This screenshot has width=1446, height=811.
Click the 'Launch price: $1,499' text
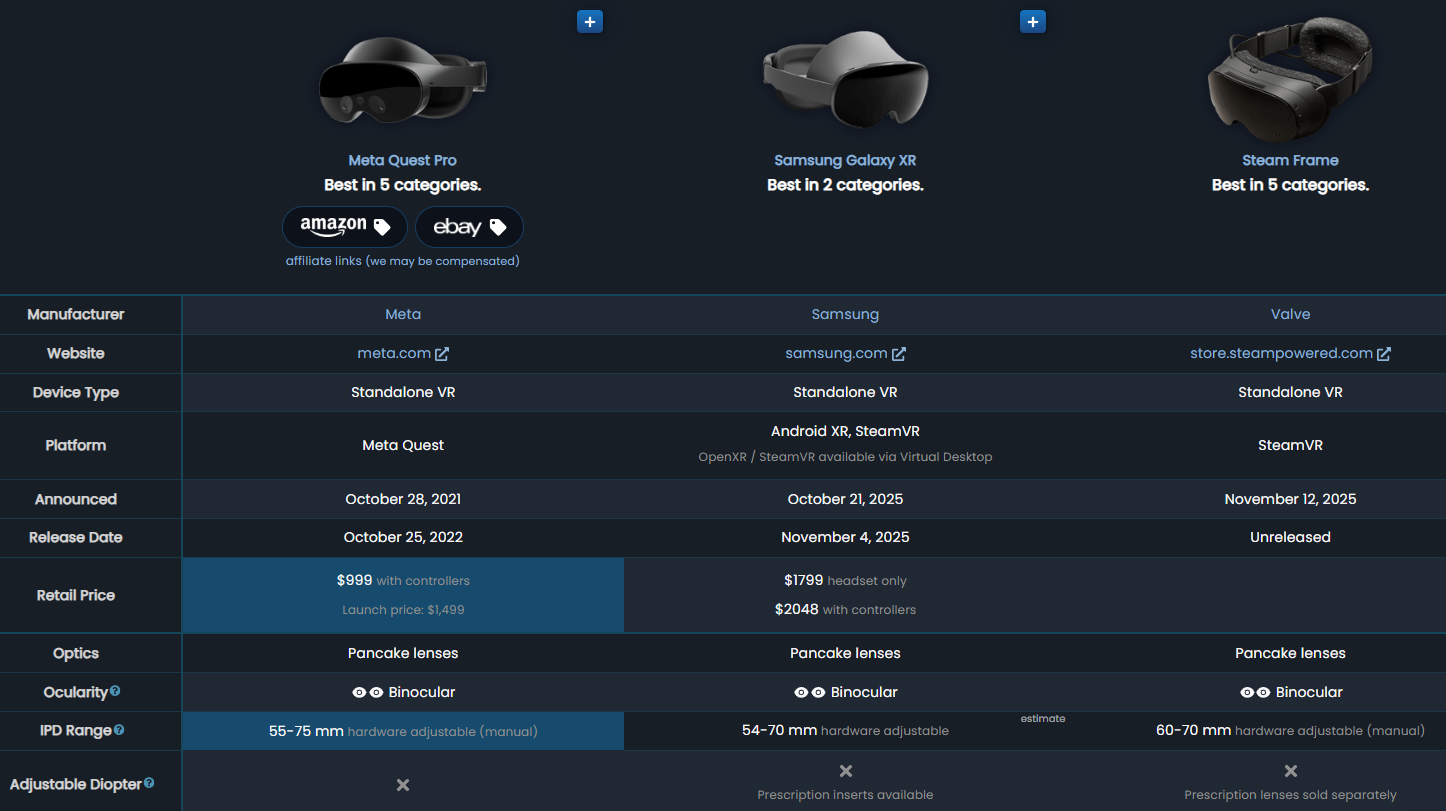coord(403,609)
